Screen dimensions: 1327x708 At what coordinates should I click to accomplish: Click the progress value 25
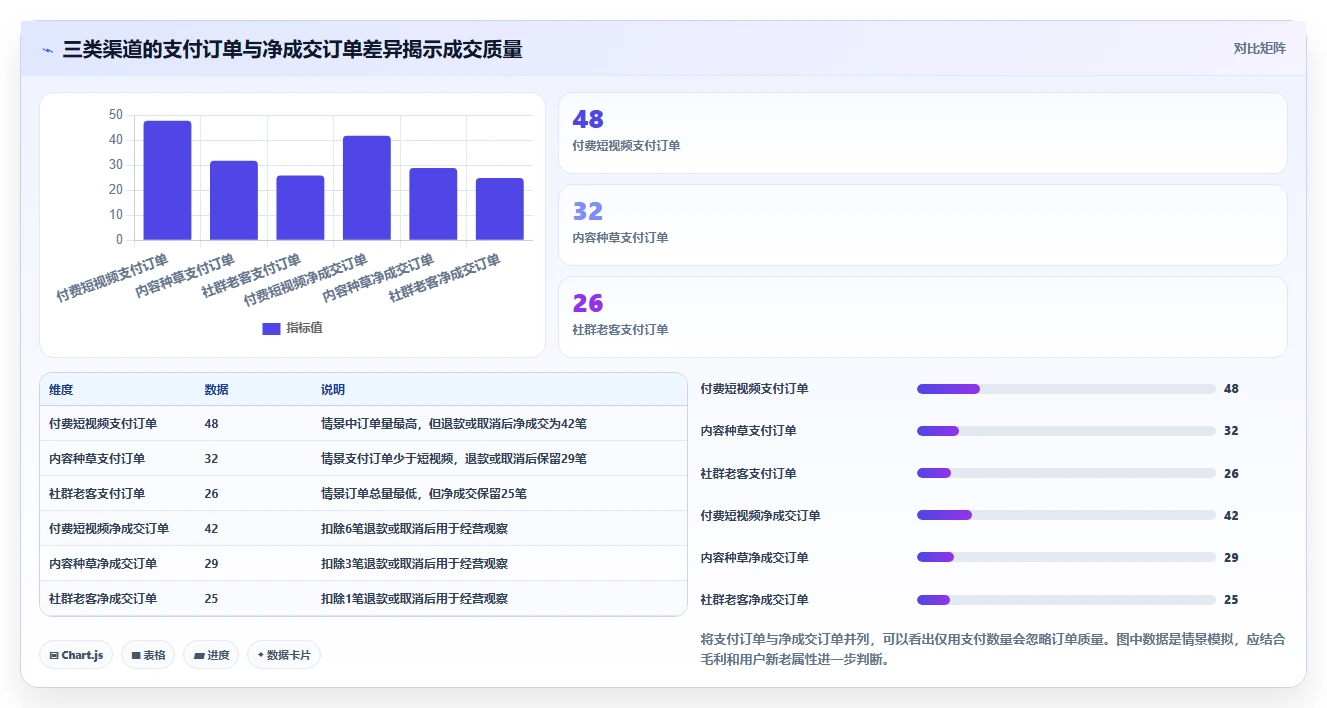(x=1231, y=600)
